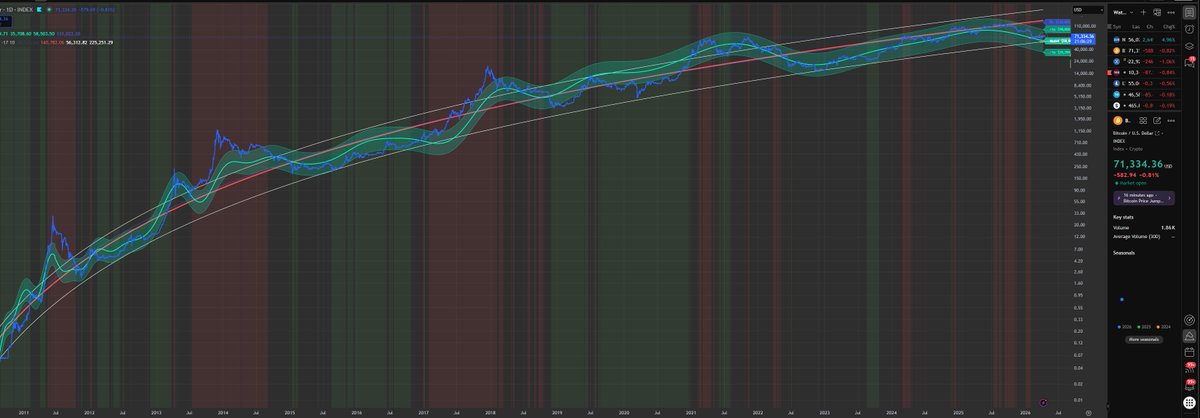Select watchlist row with 4.96% change

coord(1143,39)
